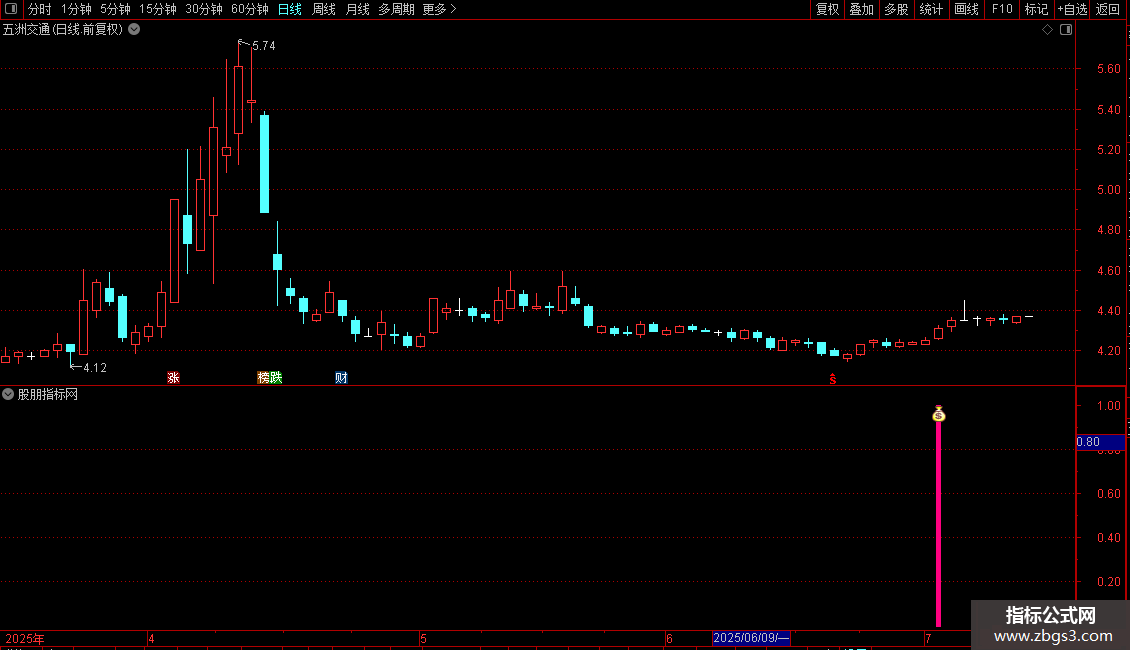Viewport: 1130px width, 650px height.
Task: Switch to the 周线 weekly chart
Action: click(x=324, y=9)
